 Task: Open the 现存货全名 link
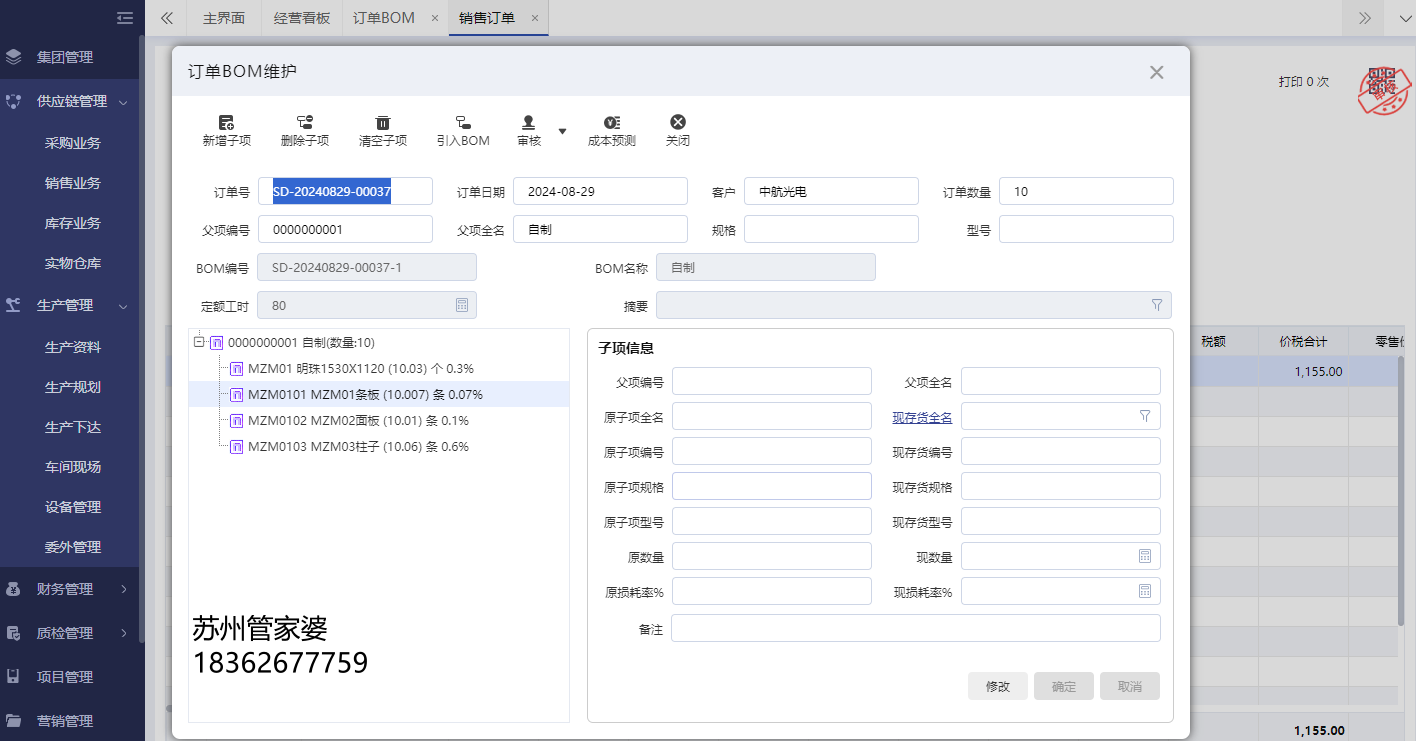pyautogui.click(x=921, y=416)
